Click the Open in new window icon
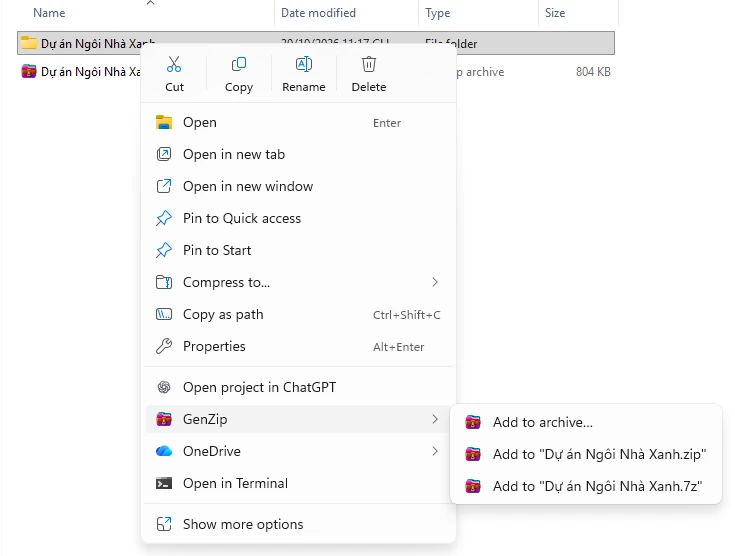Viewport: 735px width, 556px height. coord(164,186)
